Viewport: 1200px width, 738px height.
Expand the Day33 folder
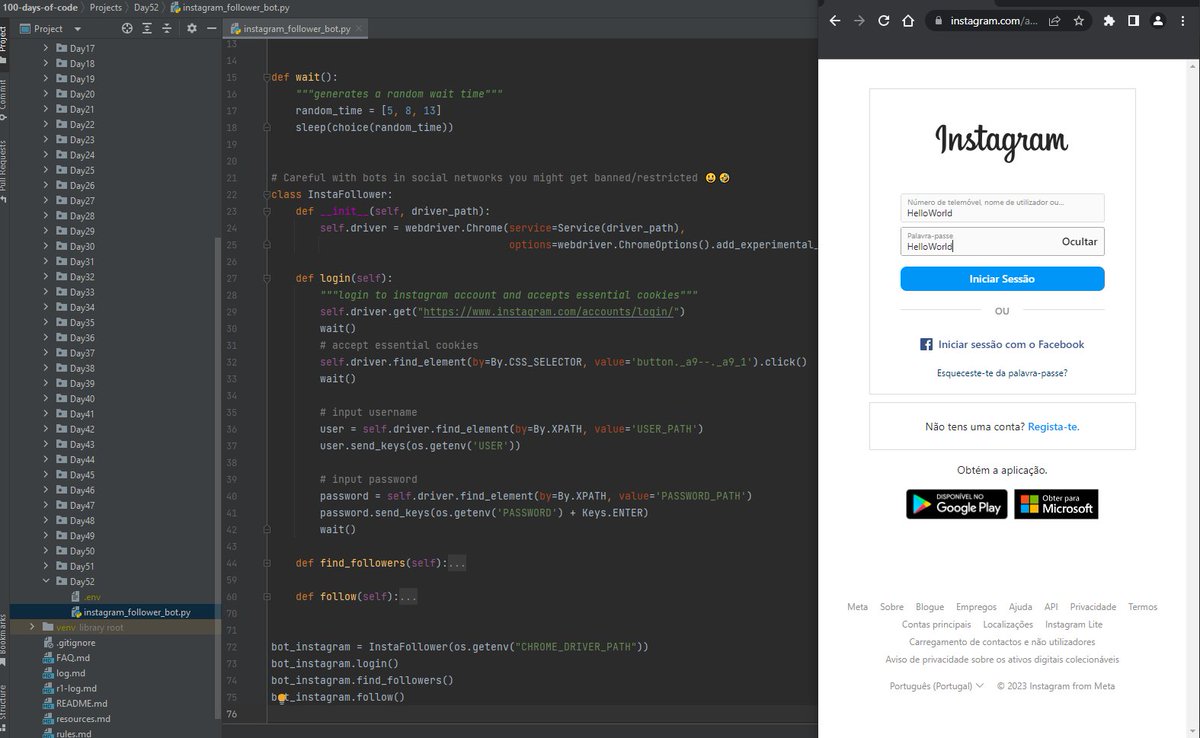[x=46, y=292]
